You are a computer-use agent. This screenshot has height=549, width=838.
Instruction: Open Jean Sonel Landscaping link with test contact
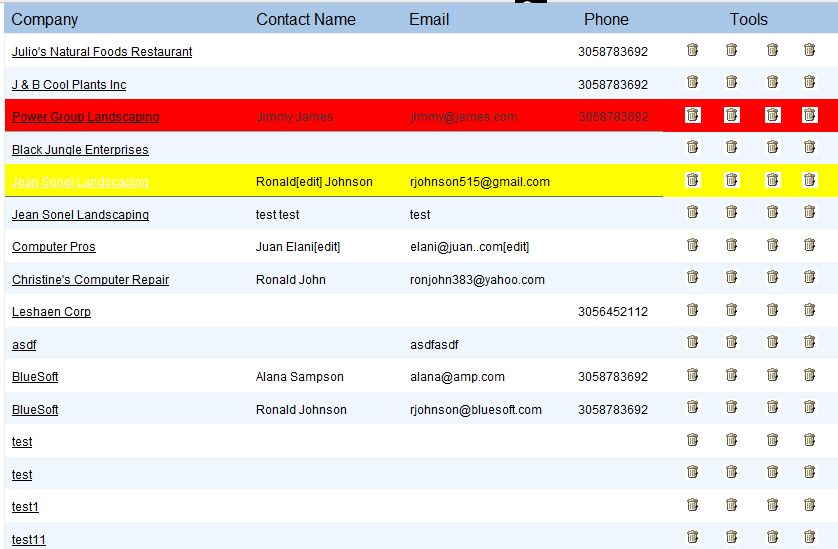coord(80,214)
